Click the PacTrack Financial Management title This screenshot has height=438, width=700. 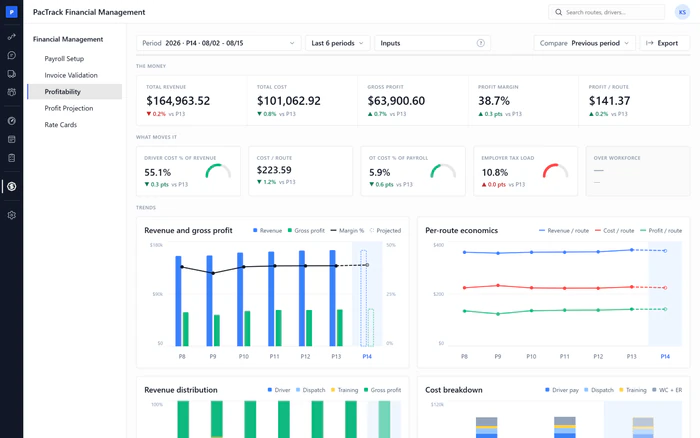(x=89, y=12)
